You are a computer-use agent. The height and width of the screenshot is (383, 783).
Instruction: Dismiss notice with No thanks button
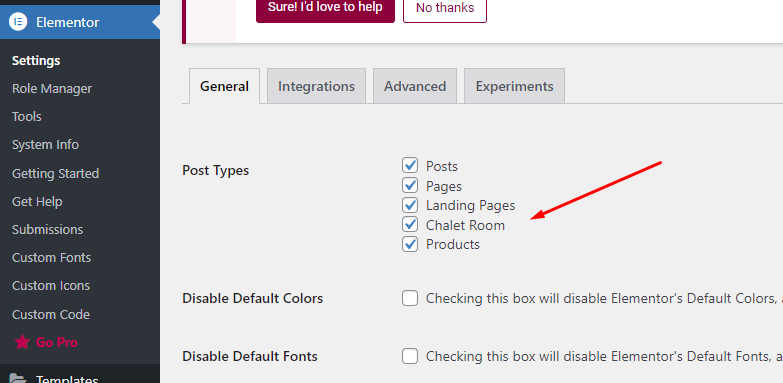point(445,7)
